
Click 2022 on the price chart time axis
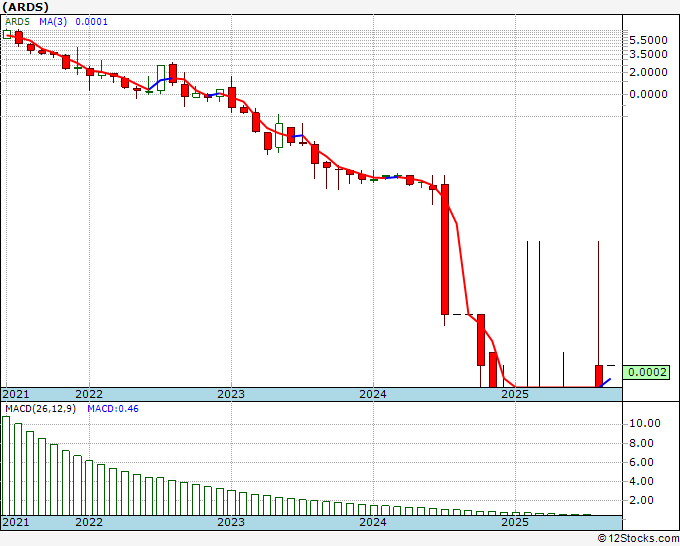[89, 394]
